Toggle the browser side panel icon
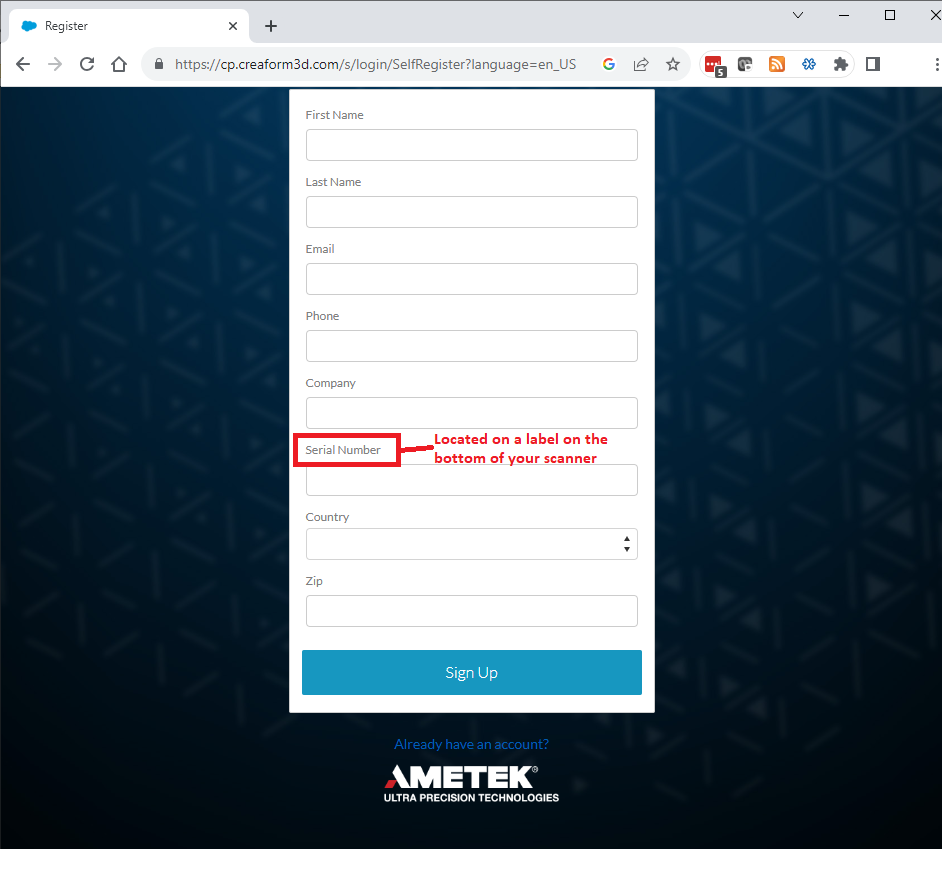The image size is (942, 890). click(873, 64)
